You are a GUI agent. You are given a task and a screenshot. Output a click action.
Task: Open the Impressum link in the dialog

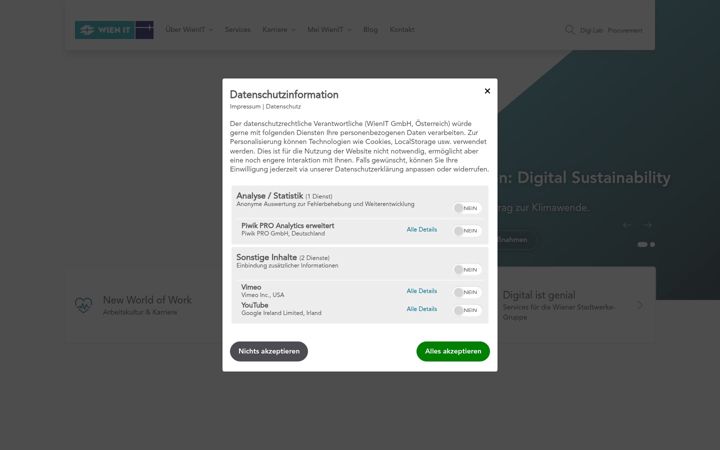(245, 107)
